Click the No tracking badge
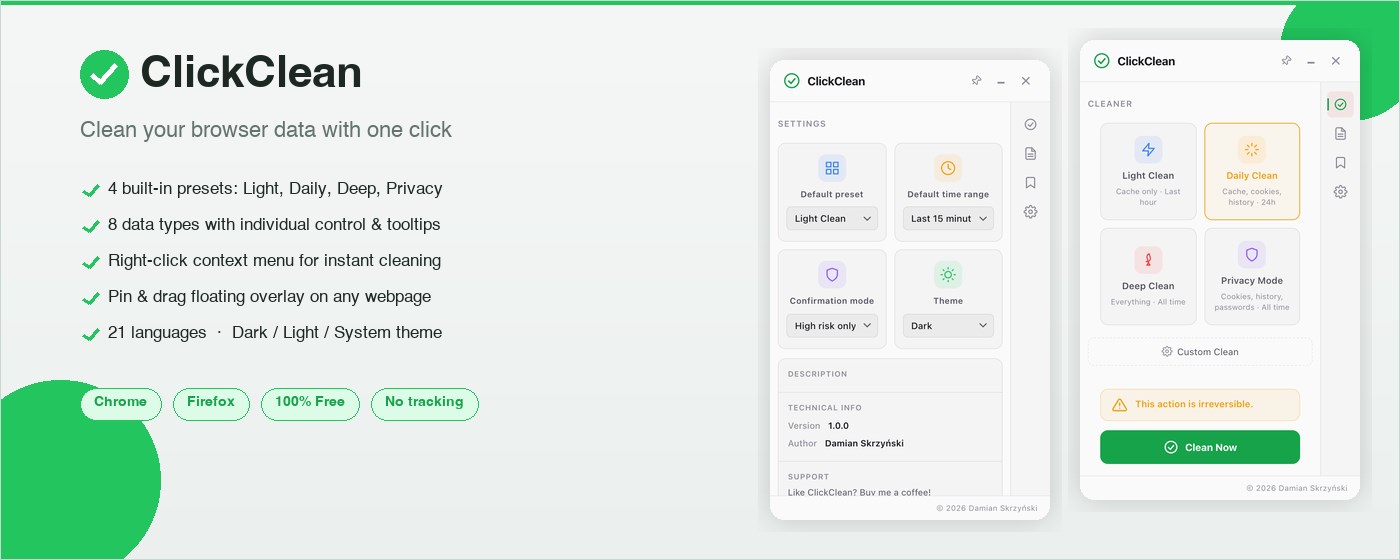This screenshot has width=1400, height=560. point(425,403)
